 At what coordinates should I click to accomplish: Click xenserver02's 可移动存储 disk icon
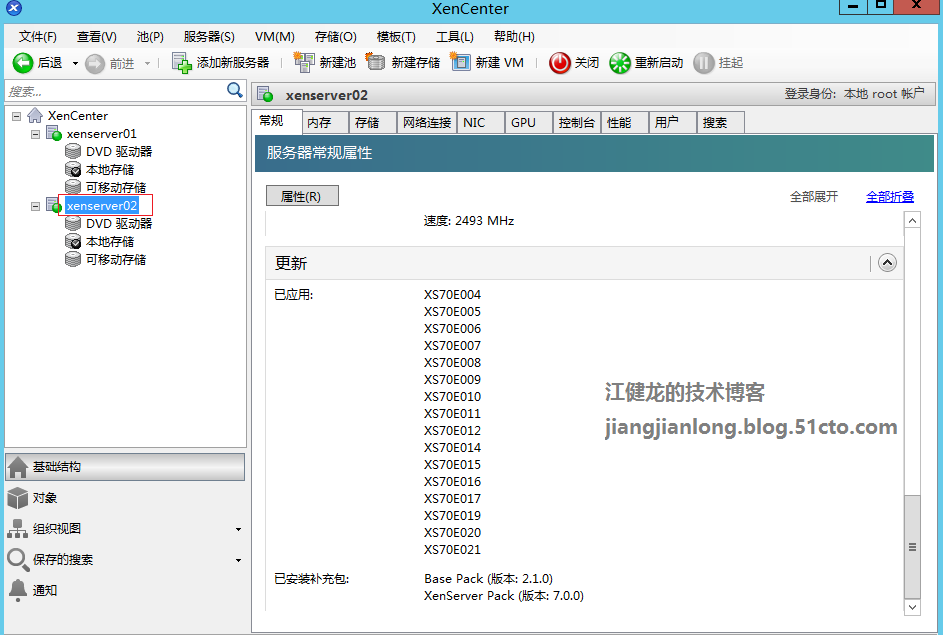(x=73, y=260)
